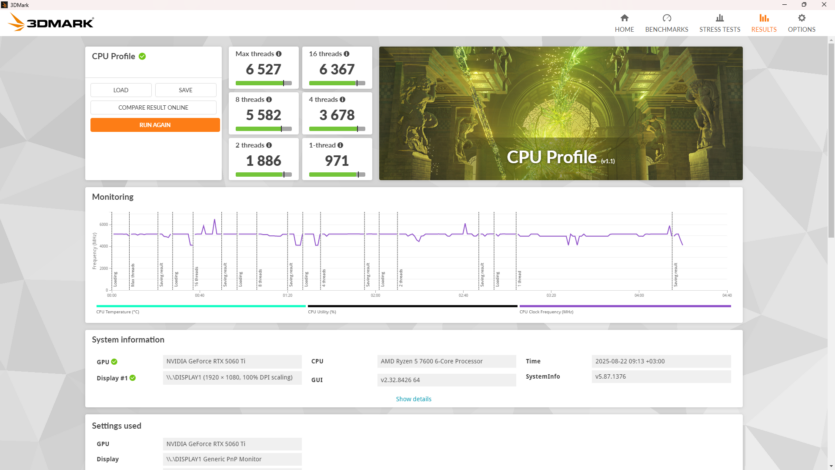
Task: Click the Save button
Action: tap(185, 90)
